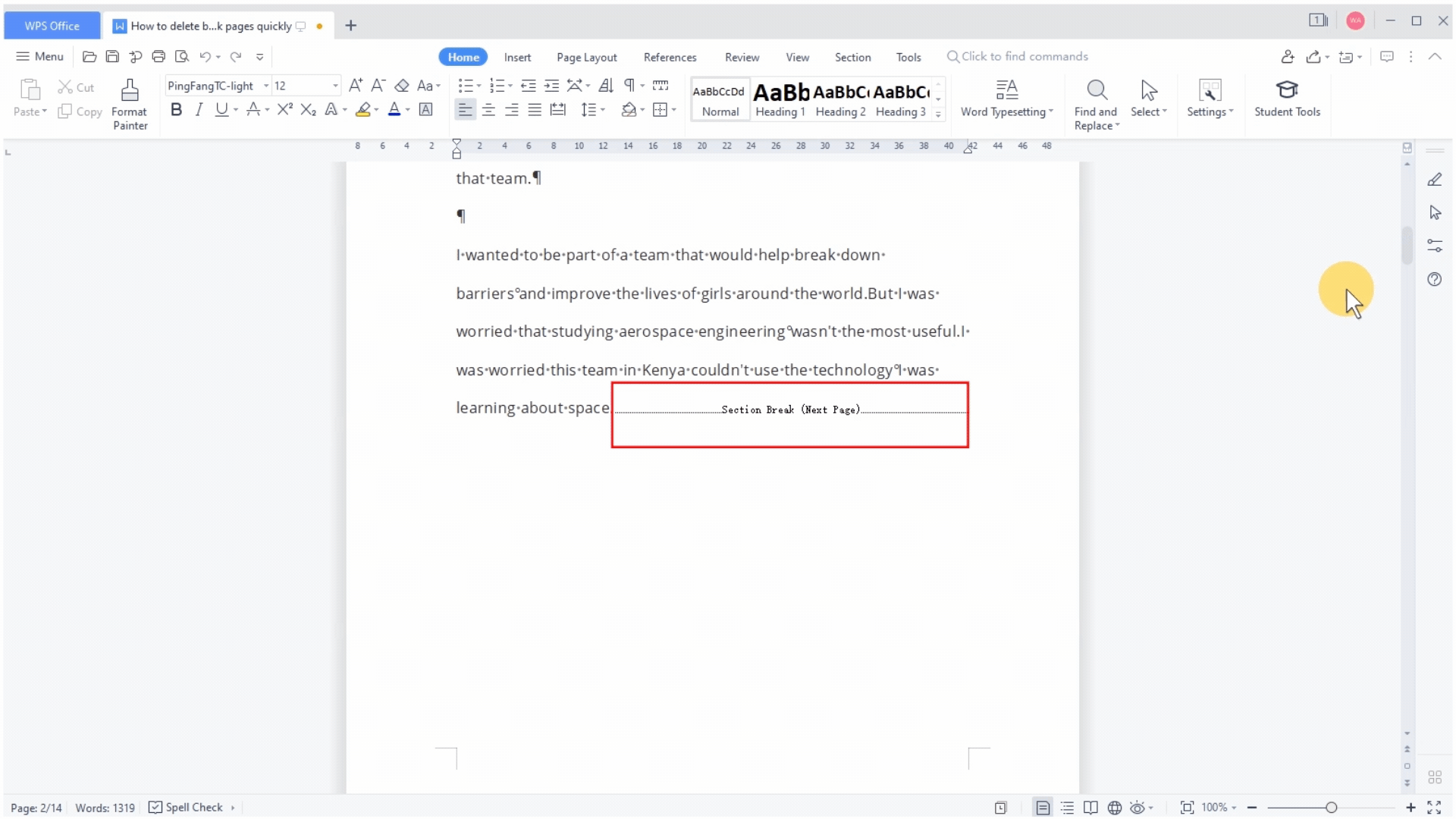Image resolution: width=1456 pixels, height=819 pixels.
Task: Open the Menu hamburger button
Action: coord(39,56)
